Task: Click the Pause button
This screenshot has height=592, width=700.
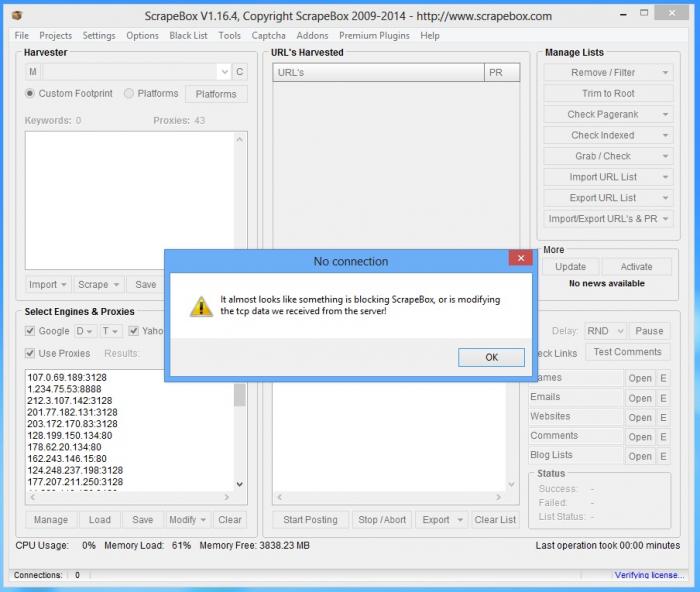Action: 649,331
